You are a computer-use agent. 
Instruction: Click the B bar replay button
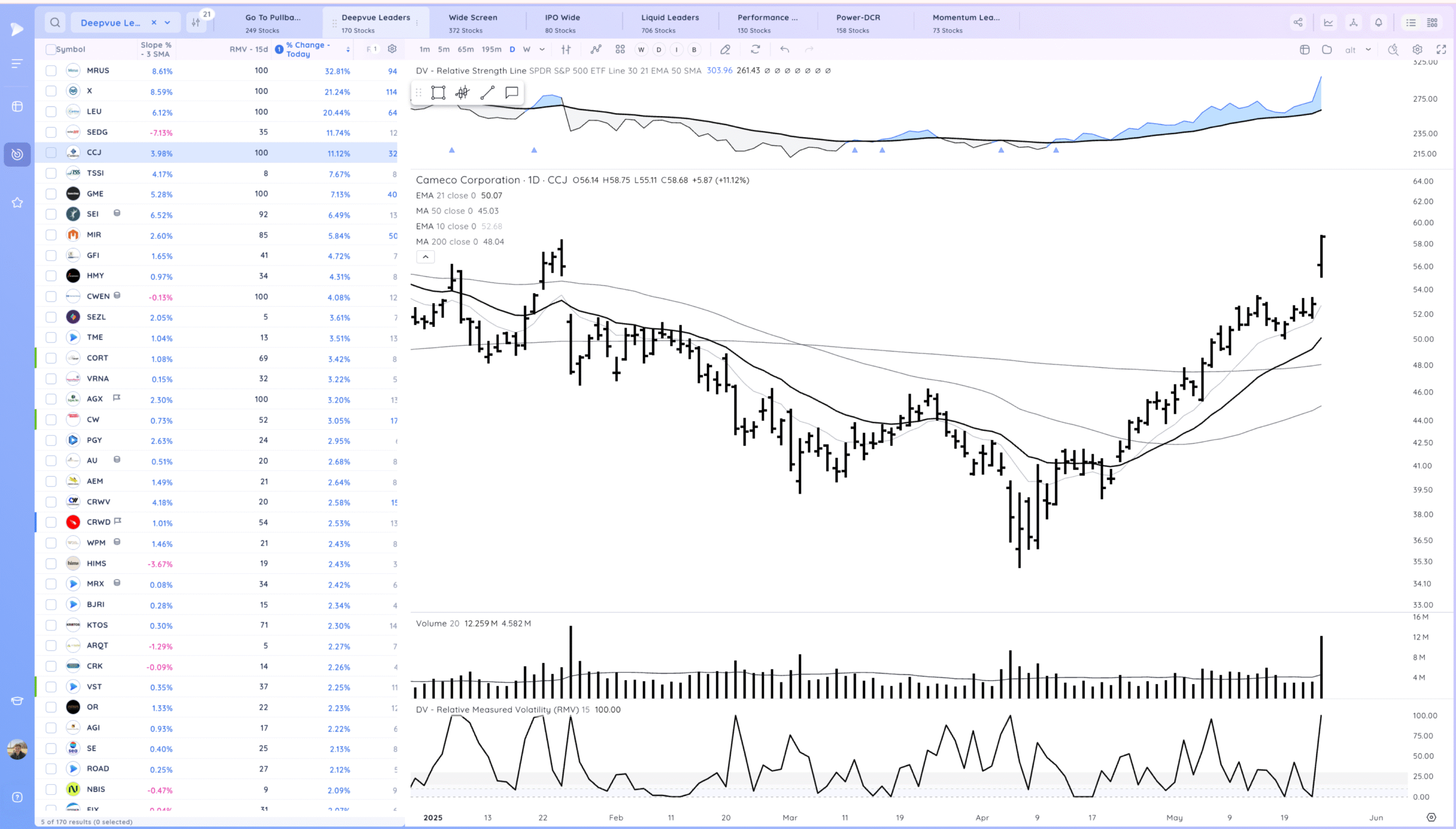(x=694, y=49)
